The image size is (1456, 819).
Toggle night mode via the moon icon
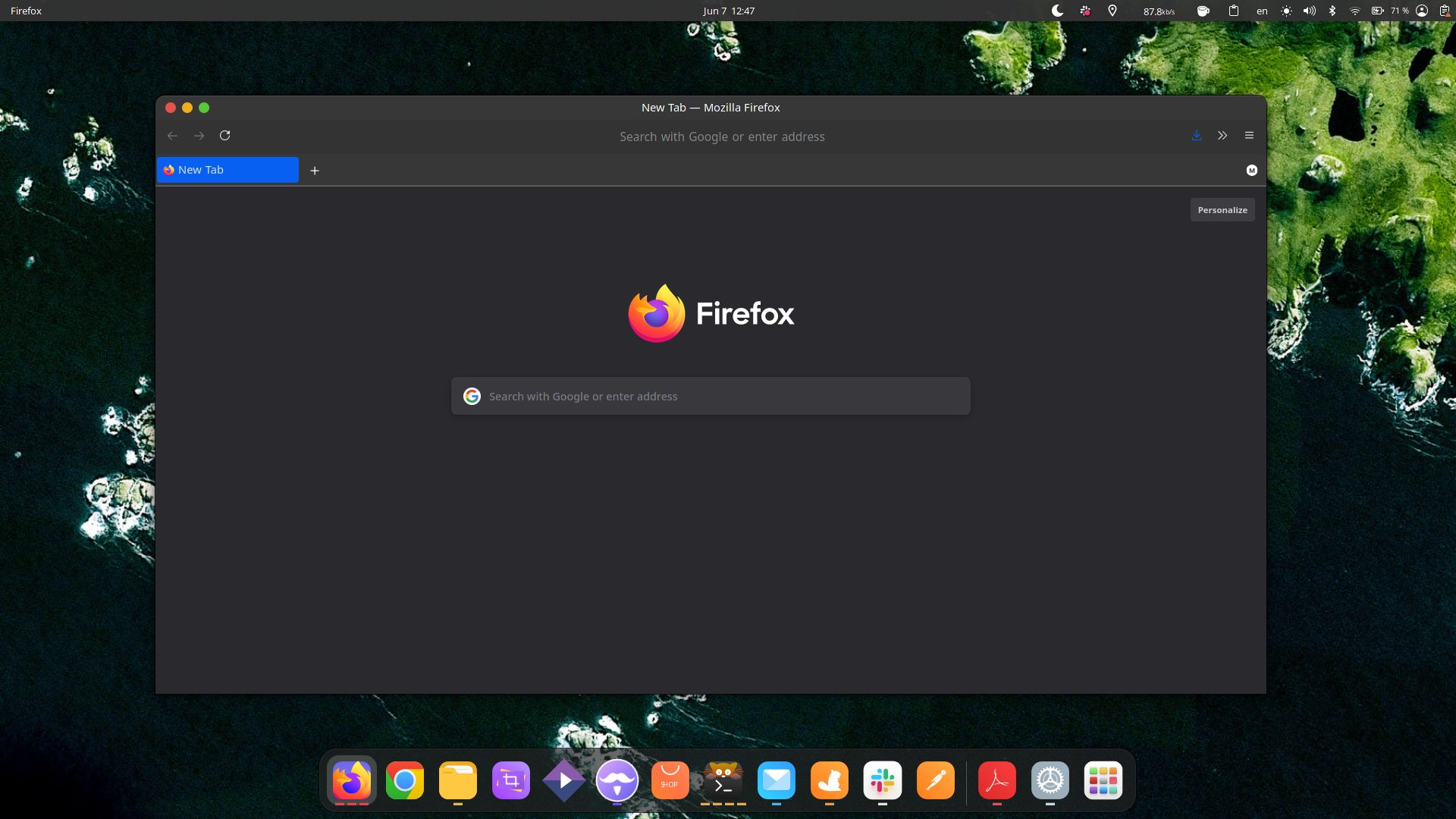click(x=1056, y=11)
